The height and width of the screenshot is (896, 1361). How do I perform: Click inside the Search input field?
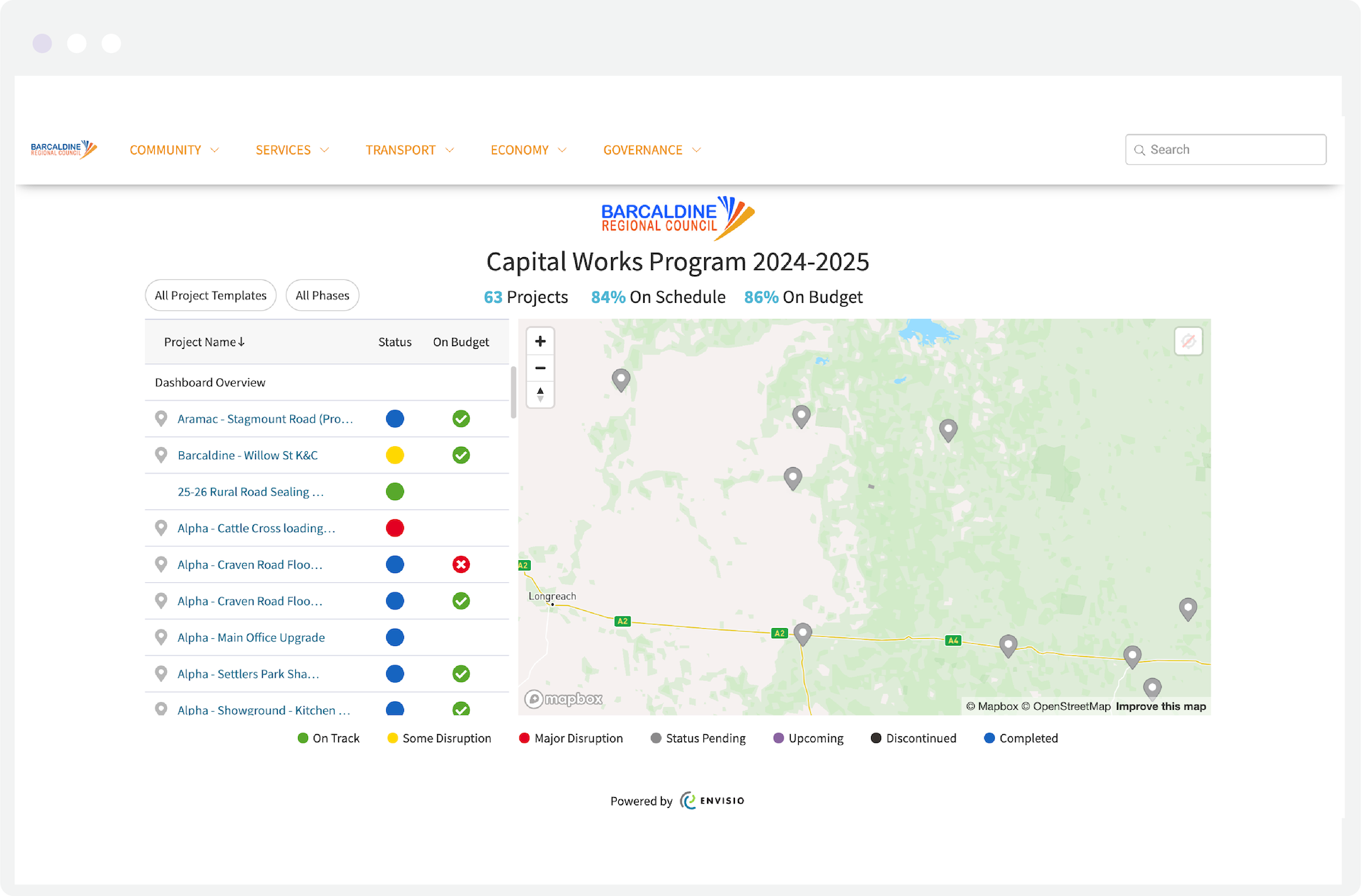pyautogui.click(x=1225, y=149)
